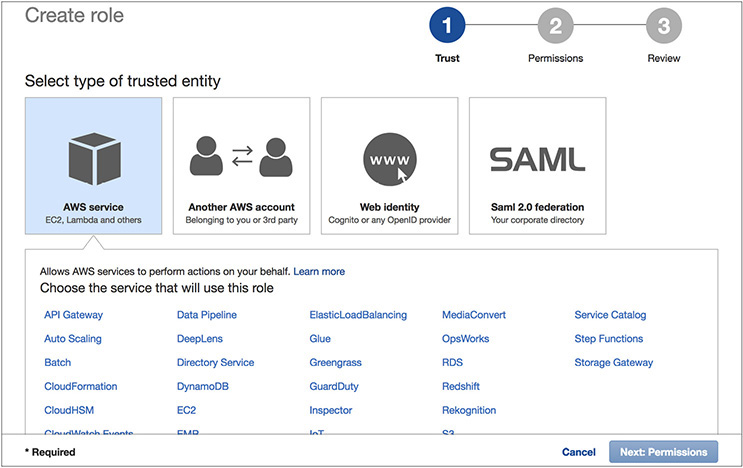This screenshot has width=743, height=468.
Task: Choose API Gateway service
Action: (73, 315)
